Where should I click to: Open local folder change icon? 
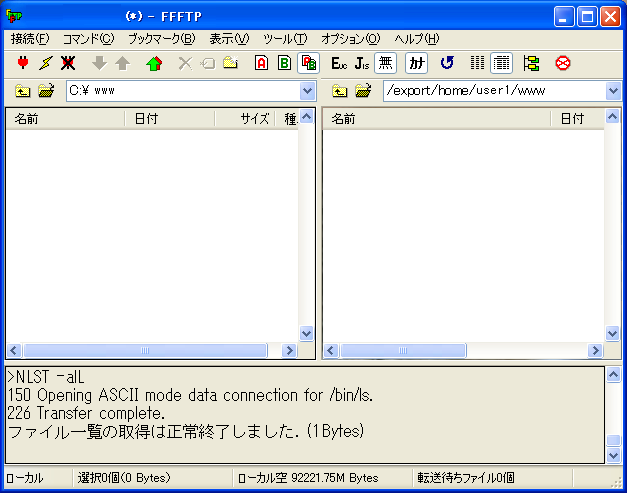(x=46, y=91)
